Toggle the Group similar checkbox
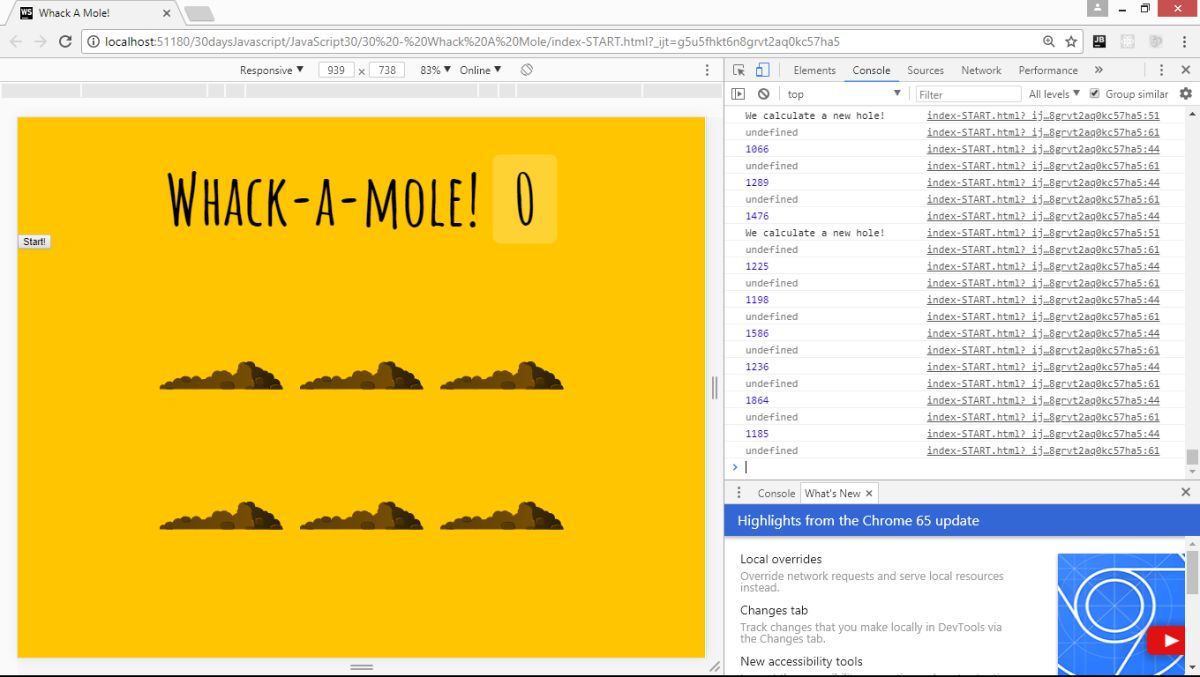 pos(1095,94)
